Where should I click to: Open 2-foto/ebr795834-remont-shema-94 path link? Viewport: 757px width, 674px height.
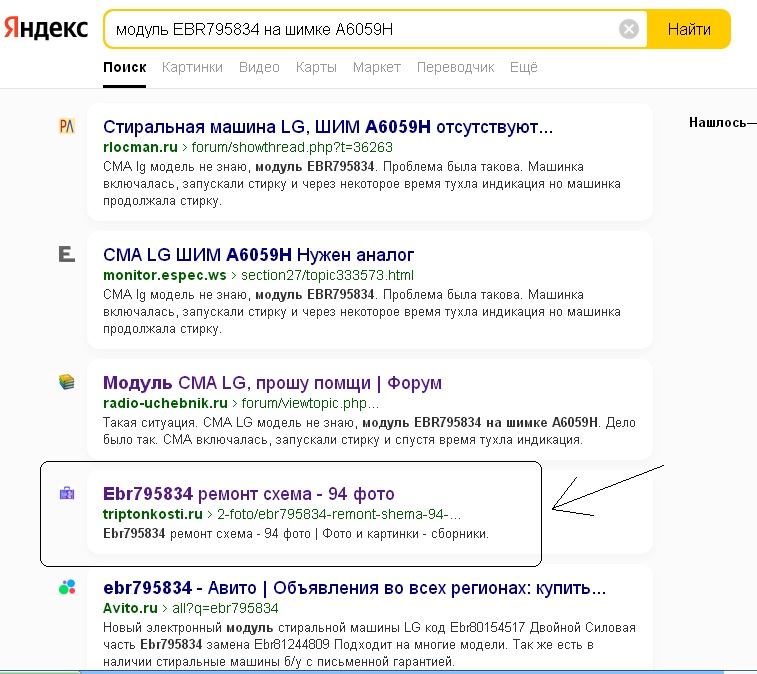pos(339,514)
